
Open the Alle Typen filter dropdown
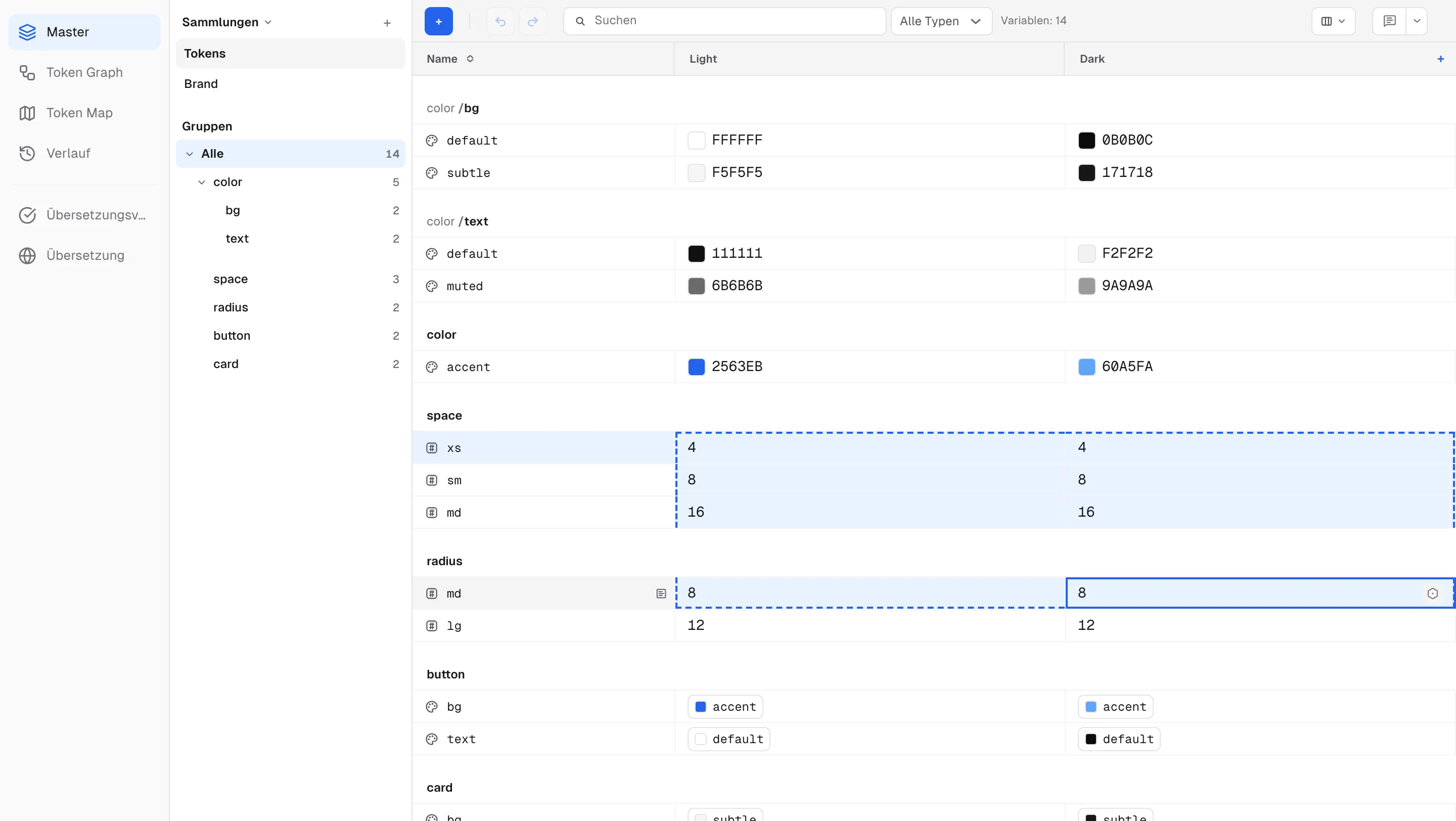pyautogui.click(x=941, y=21)
